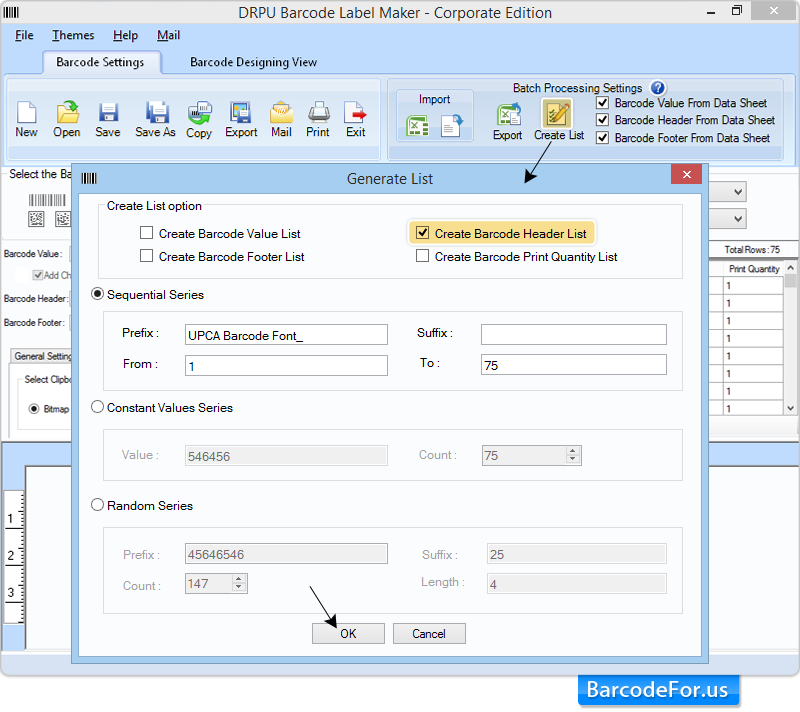
Task: Select the Random Series option
Action: click(97, 505)
